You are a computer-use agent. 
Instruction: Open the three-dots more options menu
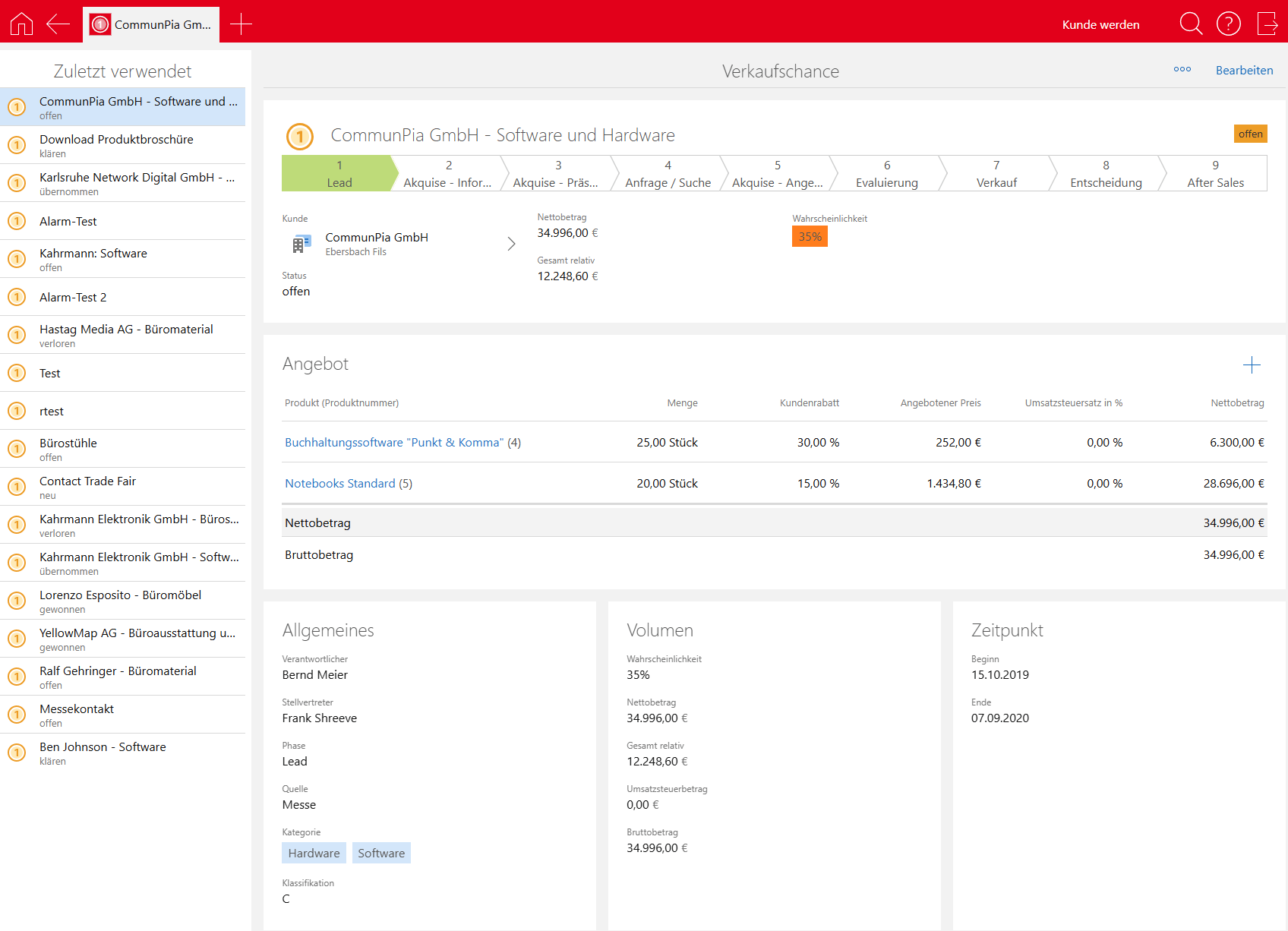1182,70
